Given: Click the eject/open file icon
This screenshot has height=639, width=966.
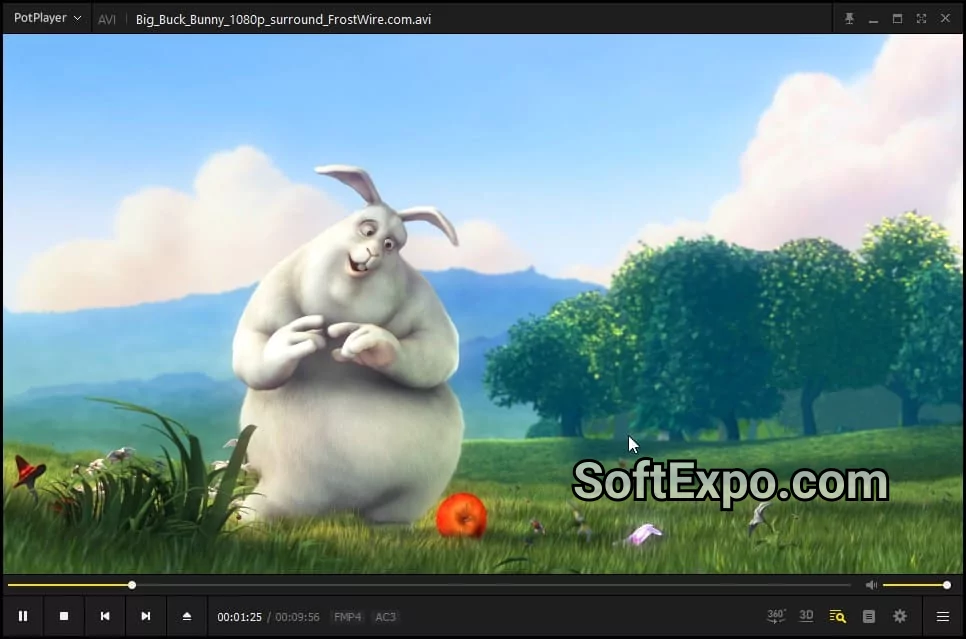Looking at the screenshot, I should pos(187,617).
